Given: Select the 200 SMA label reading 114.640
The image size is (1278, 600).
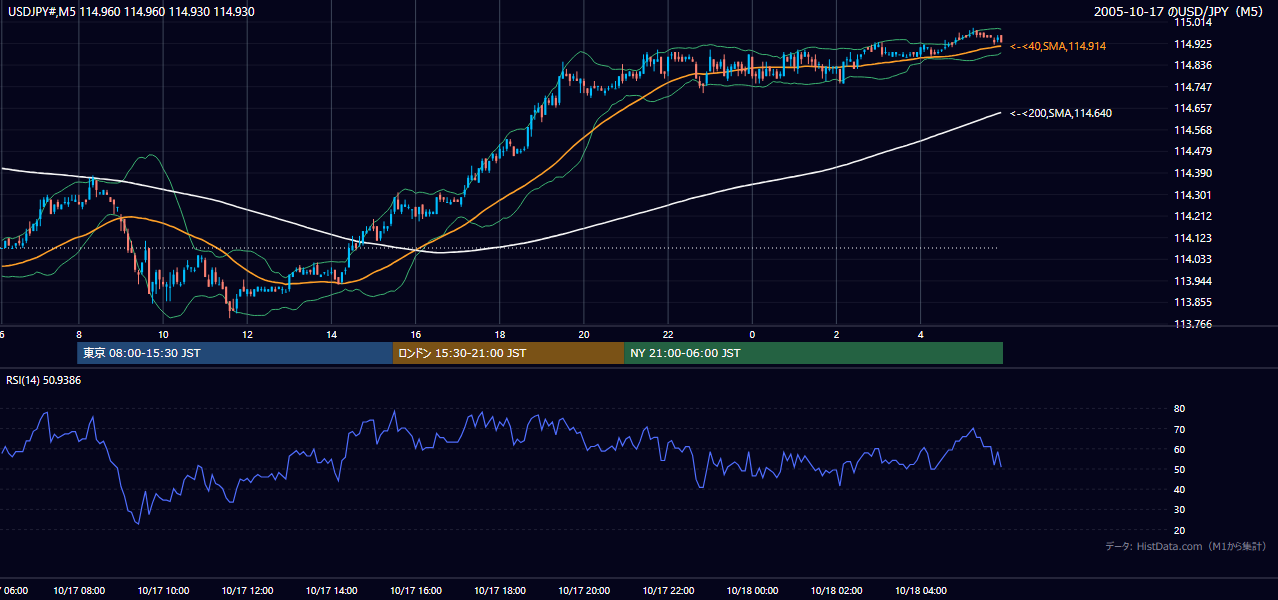Looking at the screenshot, I should coord(1061,113).
